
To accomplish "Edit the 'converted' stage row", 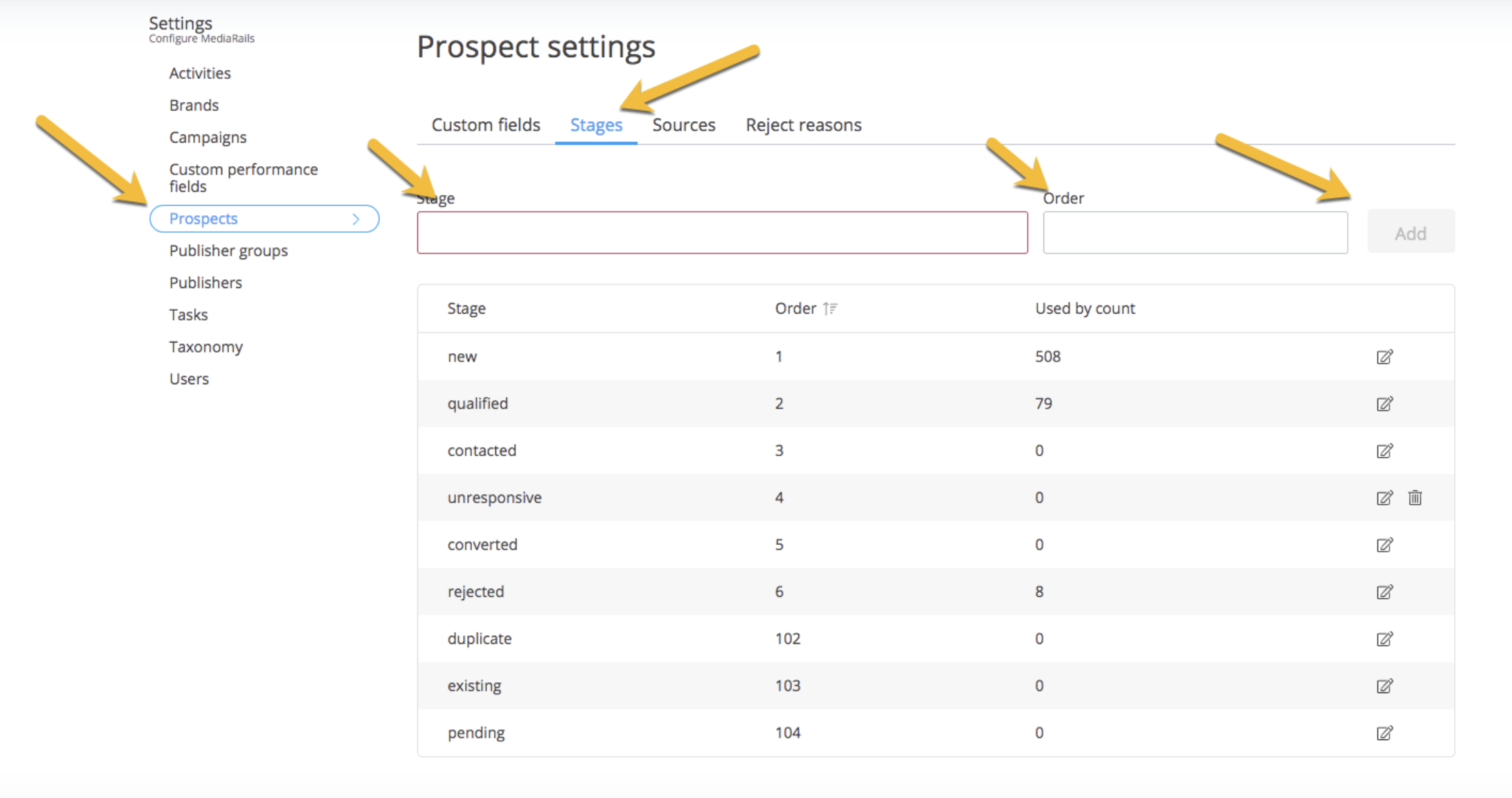I will [x=1384, y=545].
